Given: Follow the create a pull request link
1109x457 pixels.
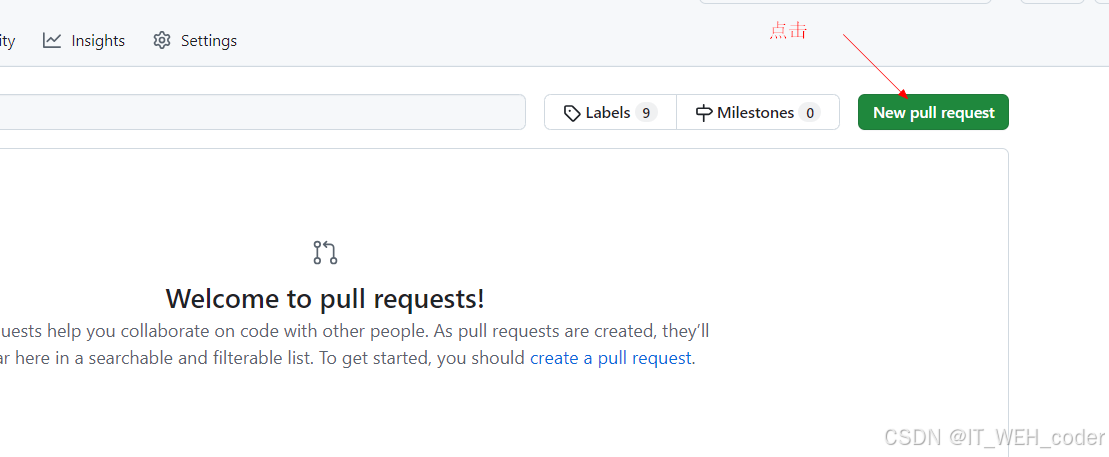Looking at the screenshot, I should [x=610, y=358].
